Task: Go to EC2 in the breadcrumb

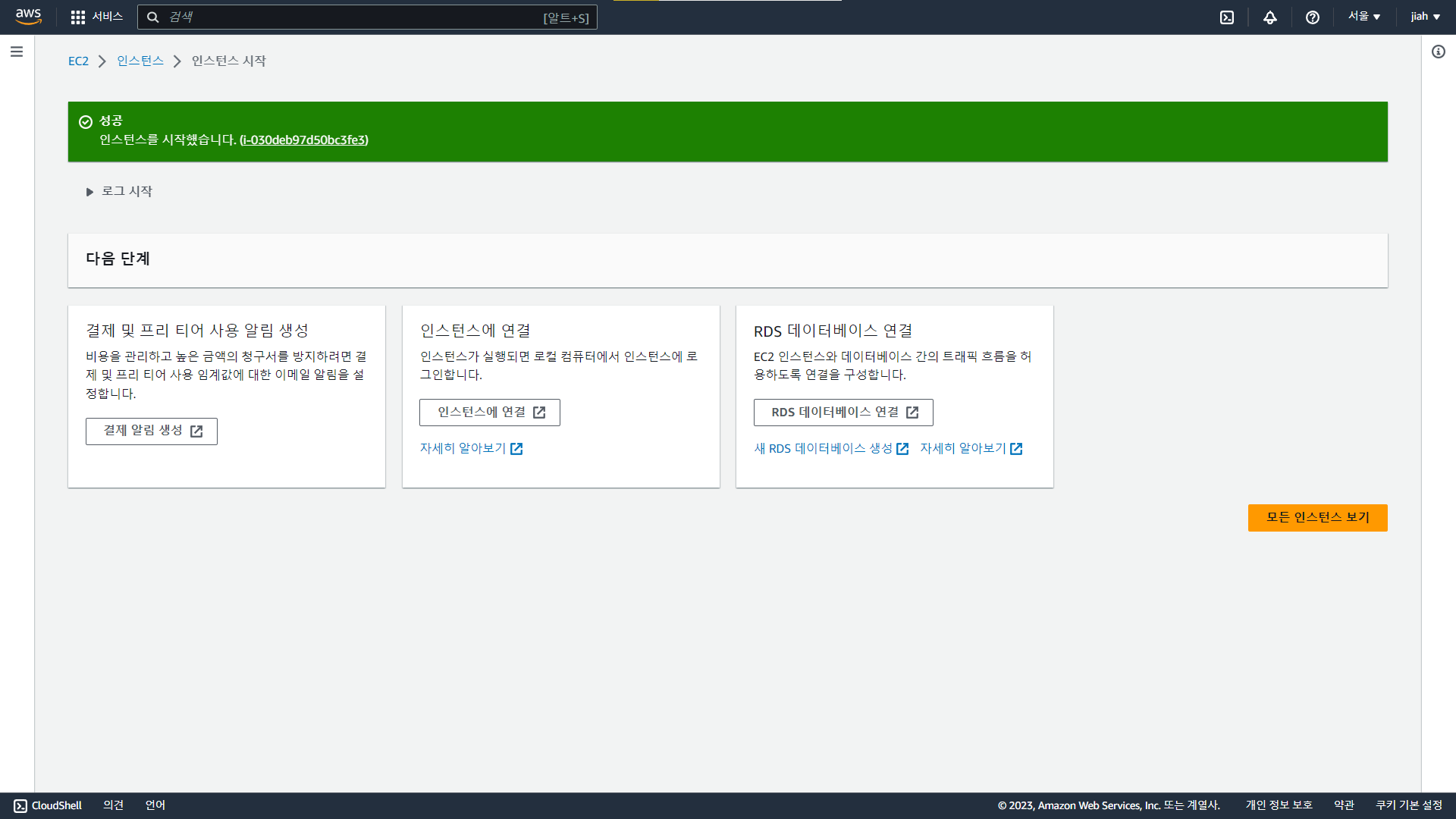Action: (x=78, y=61)
